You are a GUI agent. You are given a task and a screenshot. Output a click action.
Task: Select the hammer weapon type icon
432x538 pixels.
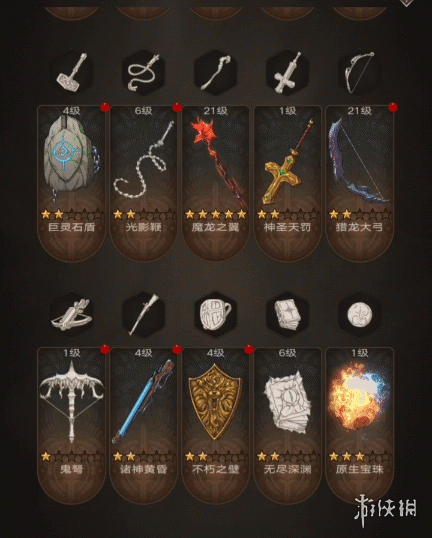click(x=71, y=73)
